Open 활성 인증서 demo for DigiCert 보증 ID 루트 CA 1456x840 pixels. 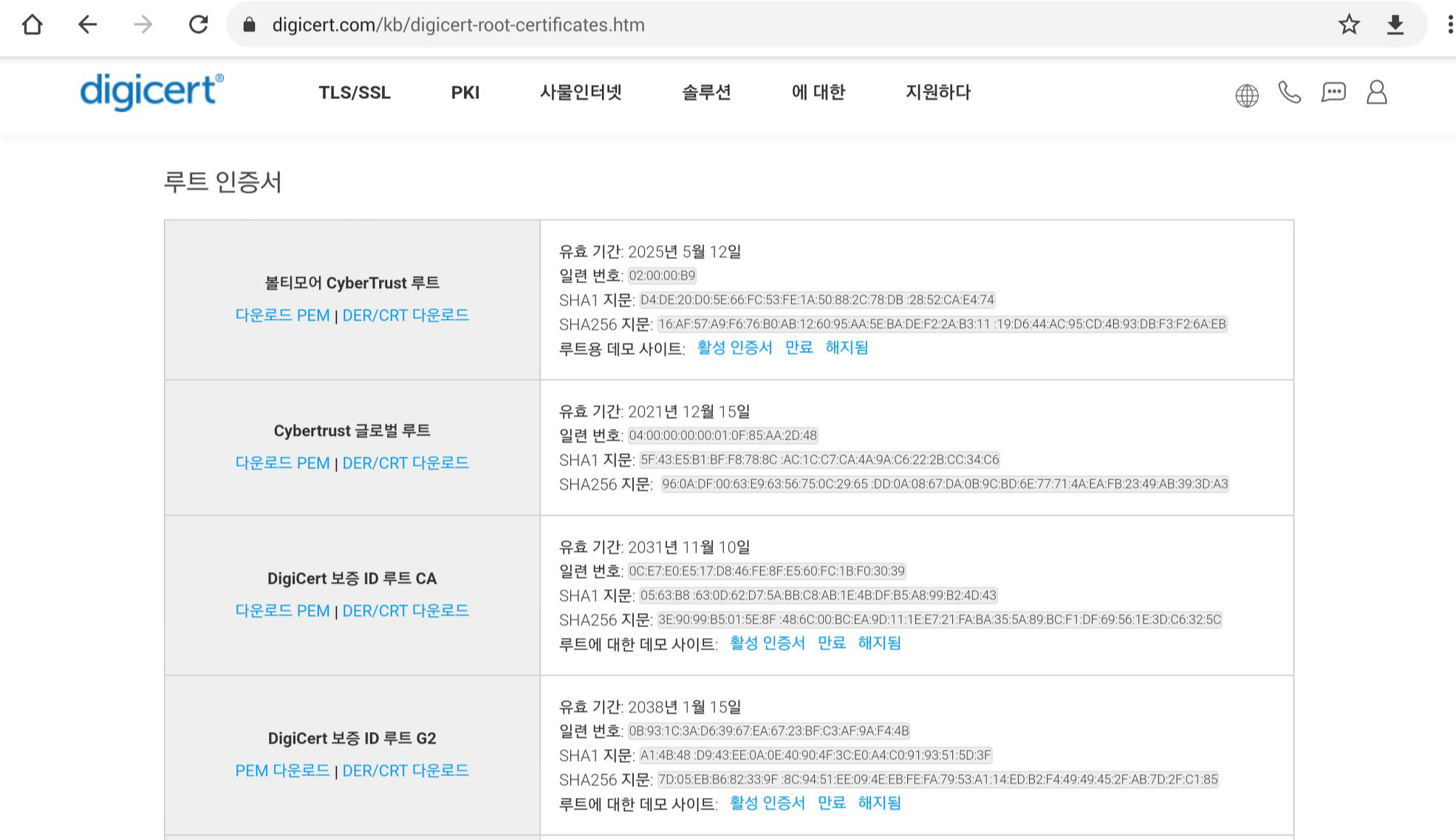click(767, 643)
